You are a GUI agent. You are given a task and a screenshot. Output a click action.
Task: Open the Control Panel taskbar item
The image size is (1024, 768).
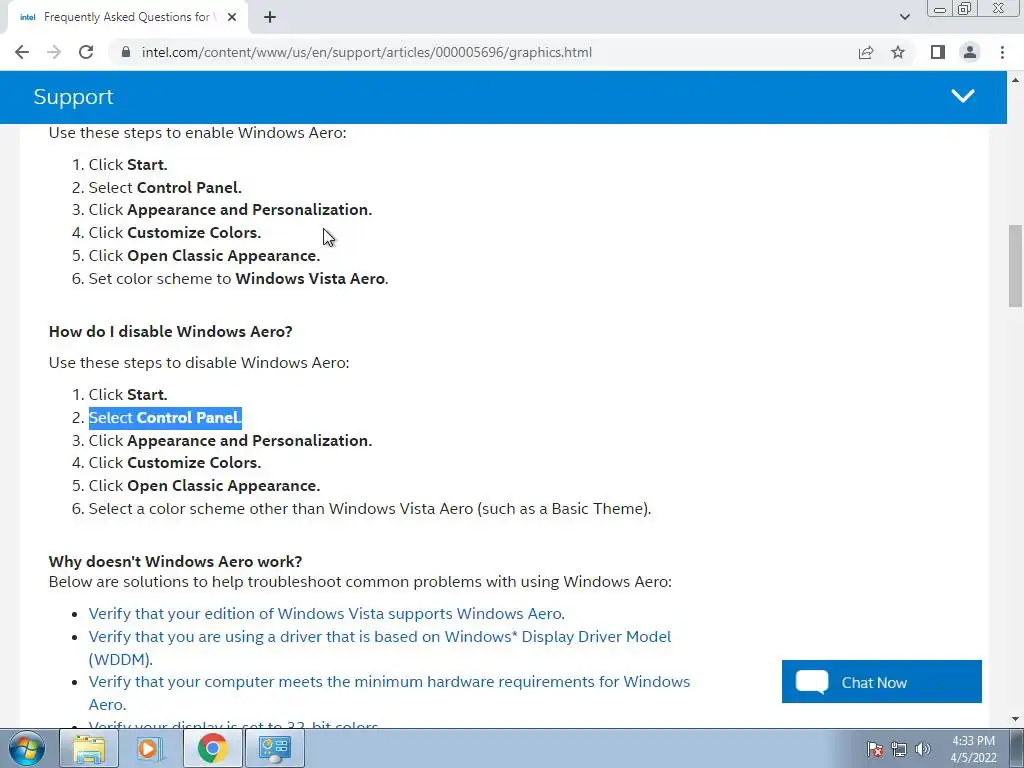coord(274,748)
